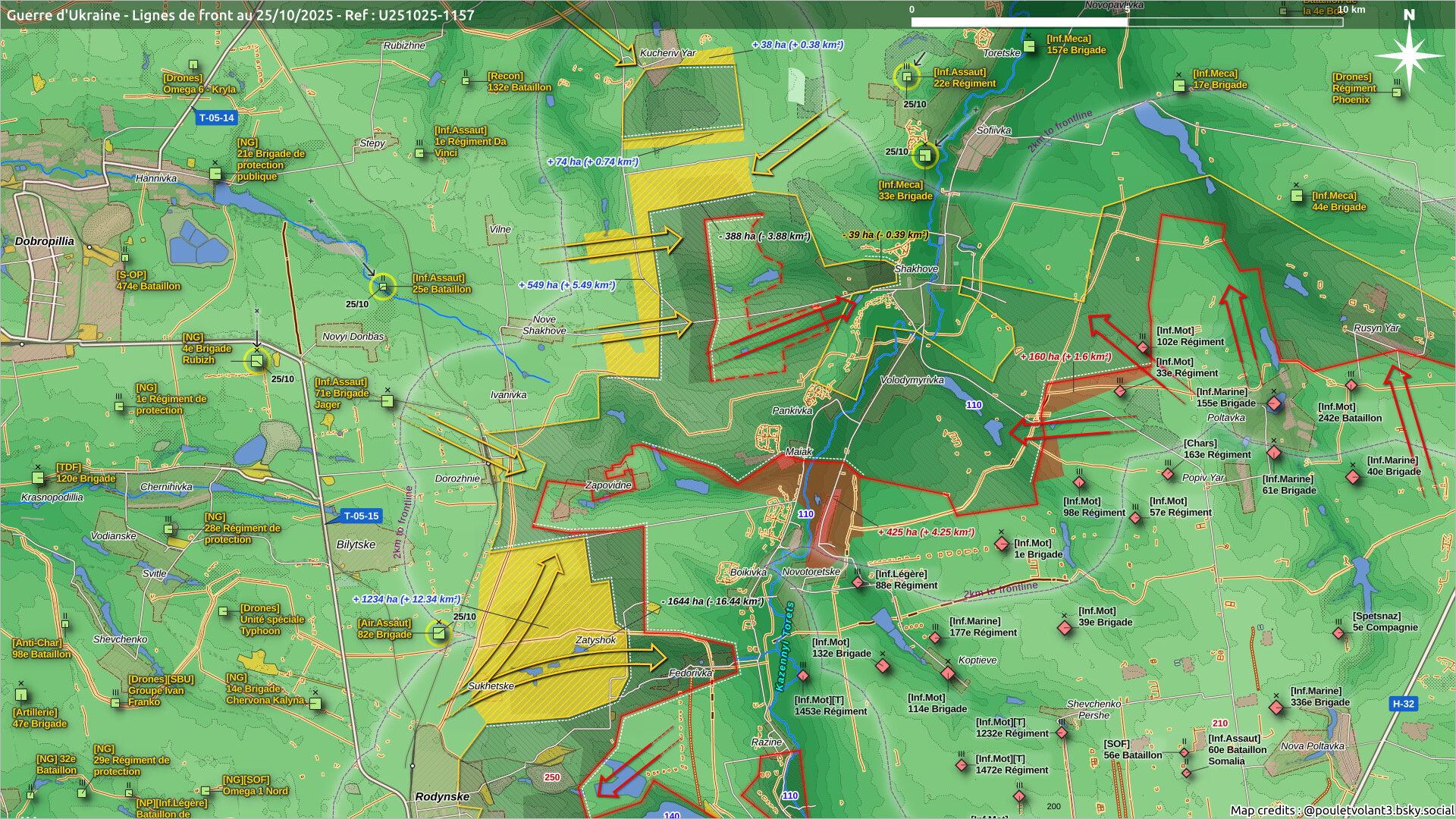This screenshot has height=819, width=1456.
Task: Click the 22e Régiment circled unit marker
Action: tap(907, 76)
